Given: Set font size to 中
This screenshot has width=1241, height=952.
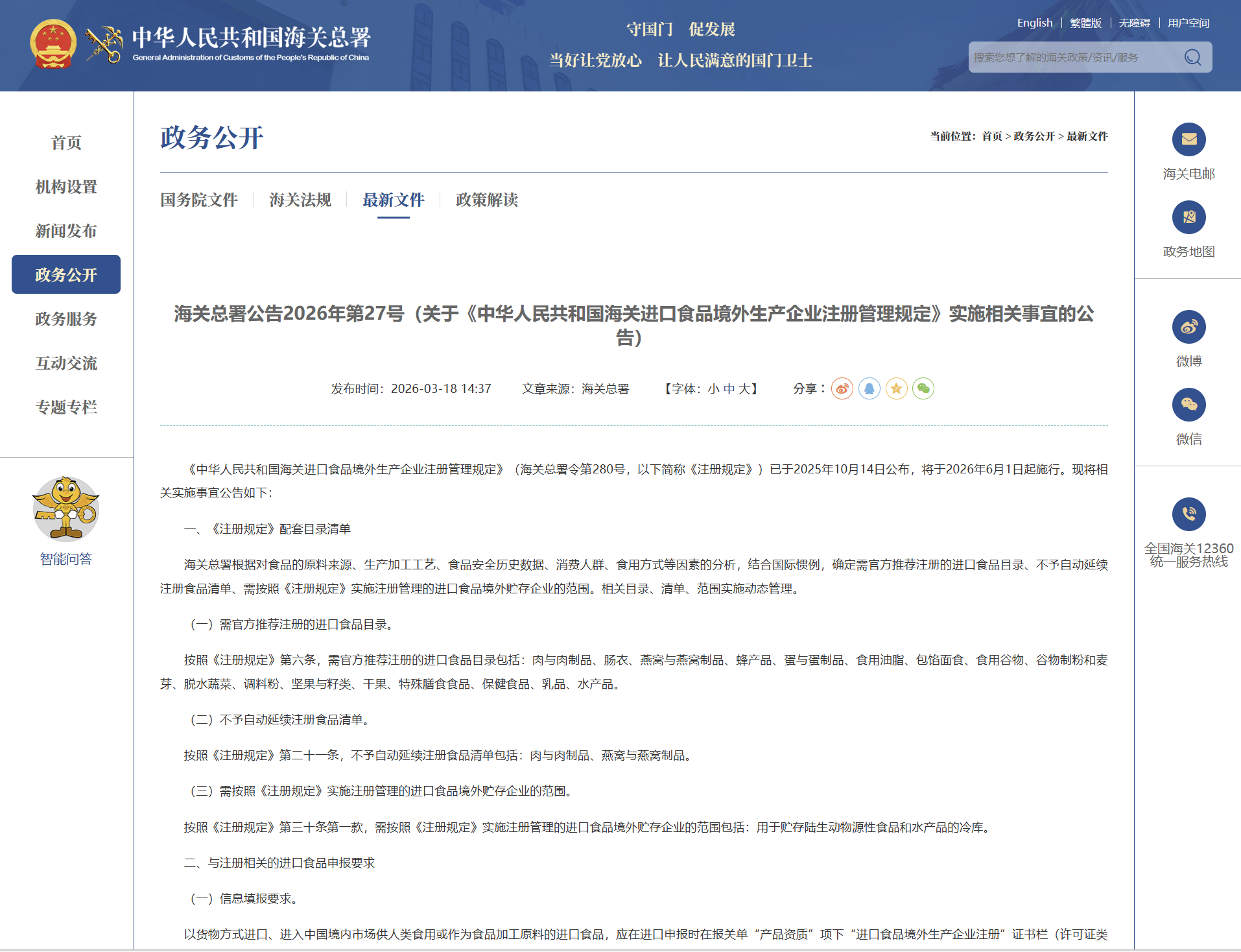Looking at the screenshot, I should (x=729, y=389).
